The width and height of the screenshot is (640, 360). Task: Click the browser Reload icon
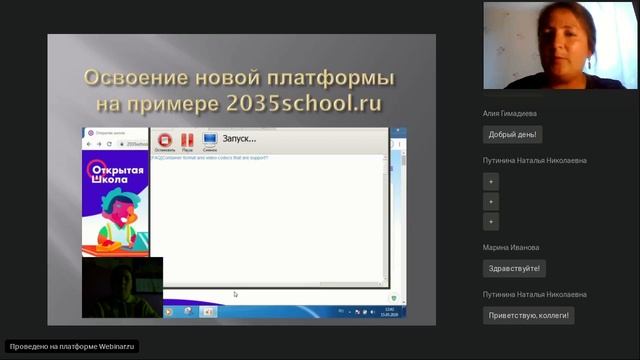pyautogui.click(x=109, y=144)
